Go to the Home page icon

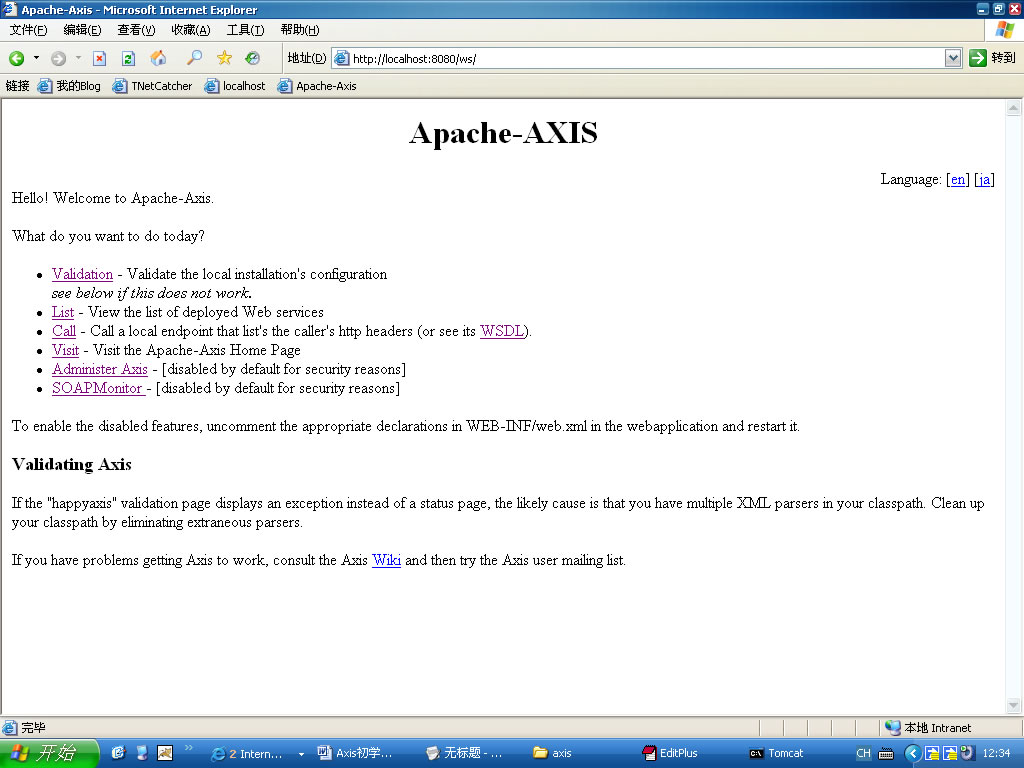coord(158,59)
